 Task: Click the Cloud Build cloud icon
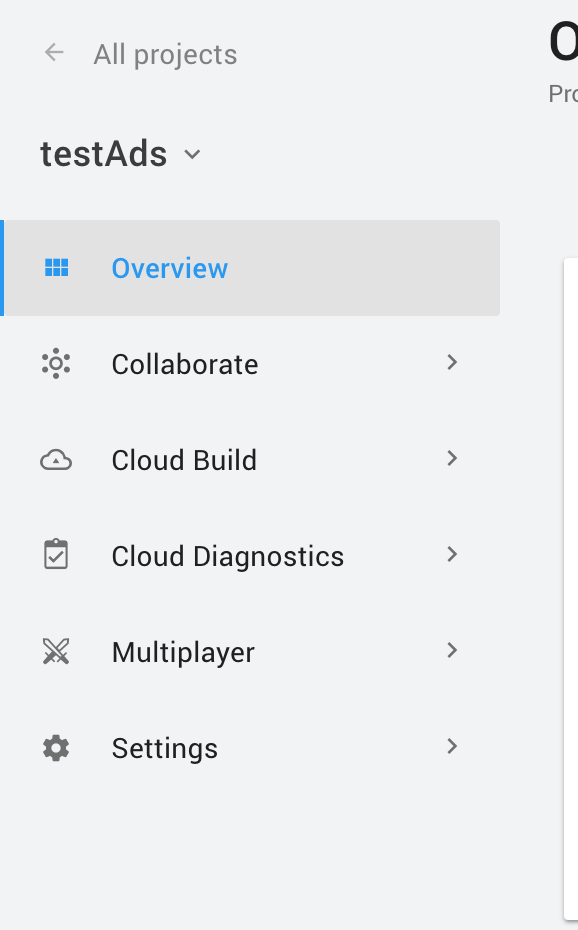pos(56,459)
